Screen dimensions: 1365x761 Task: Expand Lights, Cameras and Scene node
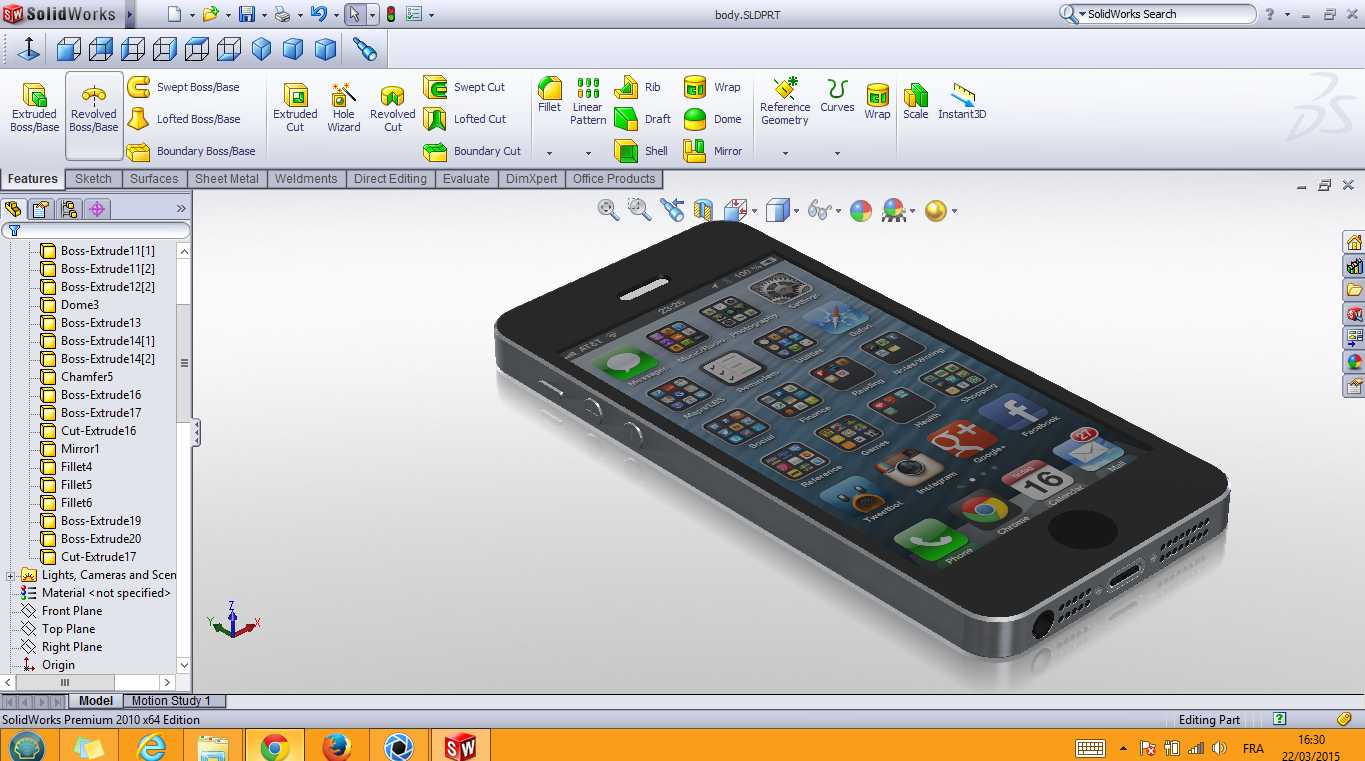pos(10,575)
